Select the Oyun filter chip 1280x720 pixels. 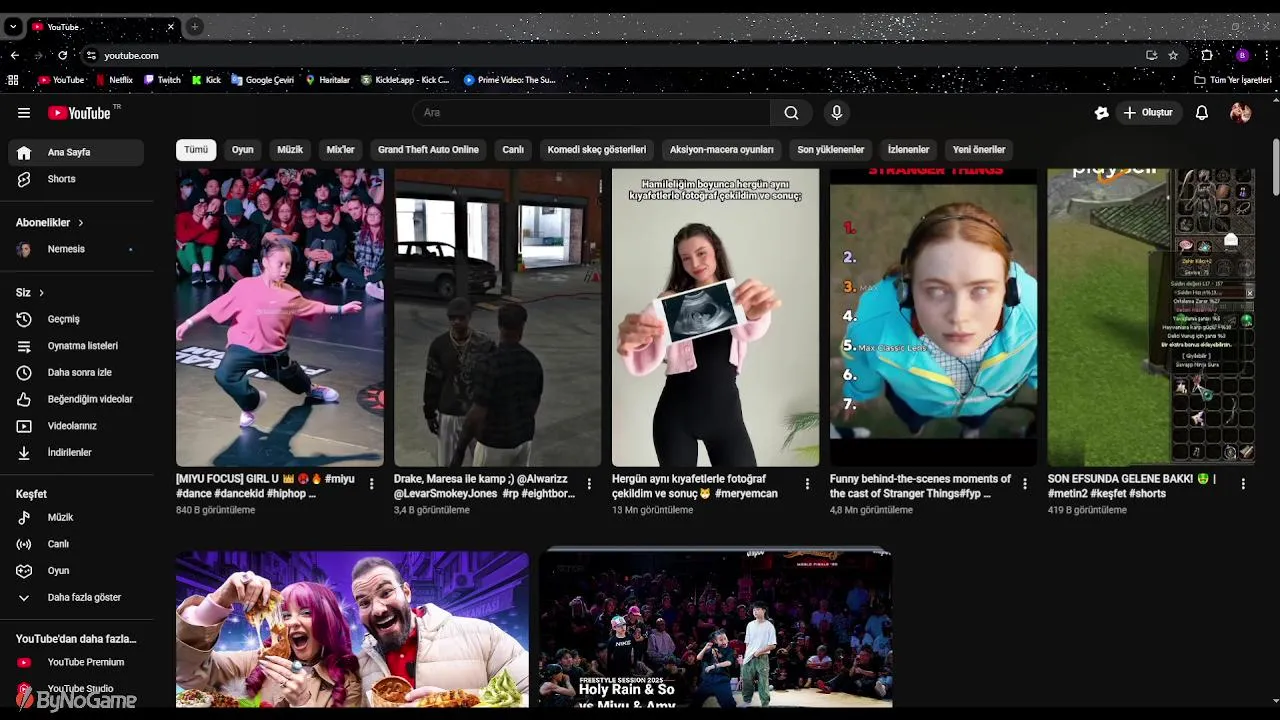243,150
